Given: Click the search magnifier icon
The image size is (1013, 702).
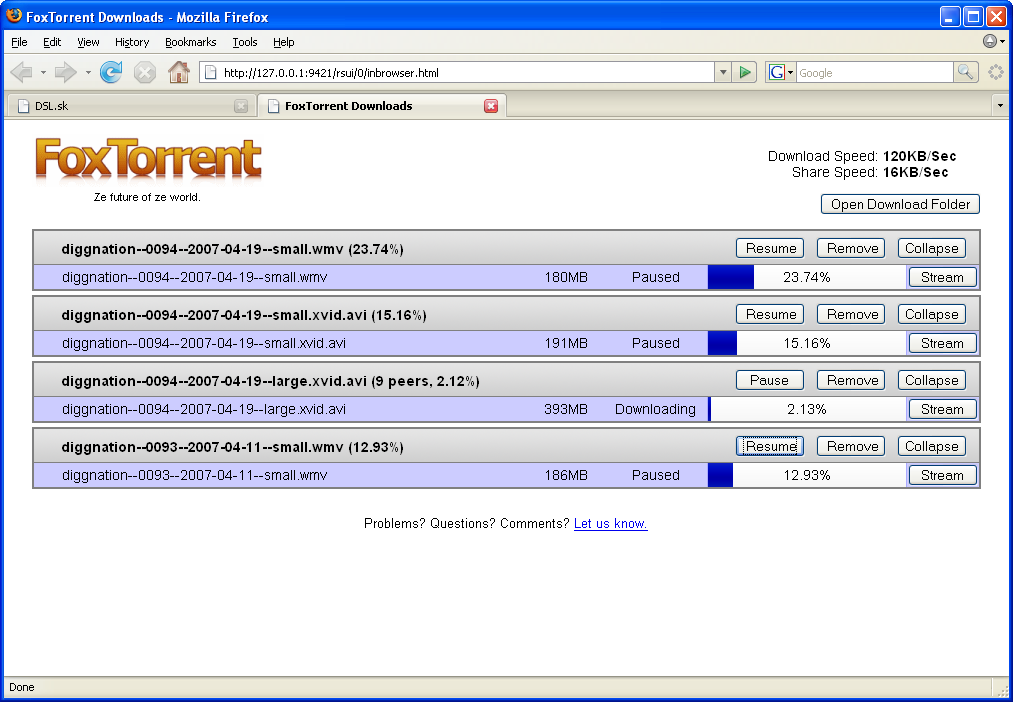Looking at the screenshot, I should click(965, 72).
